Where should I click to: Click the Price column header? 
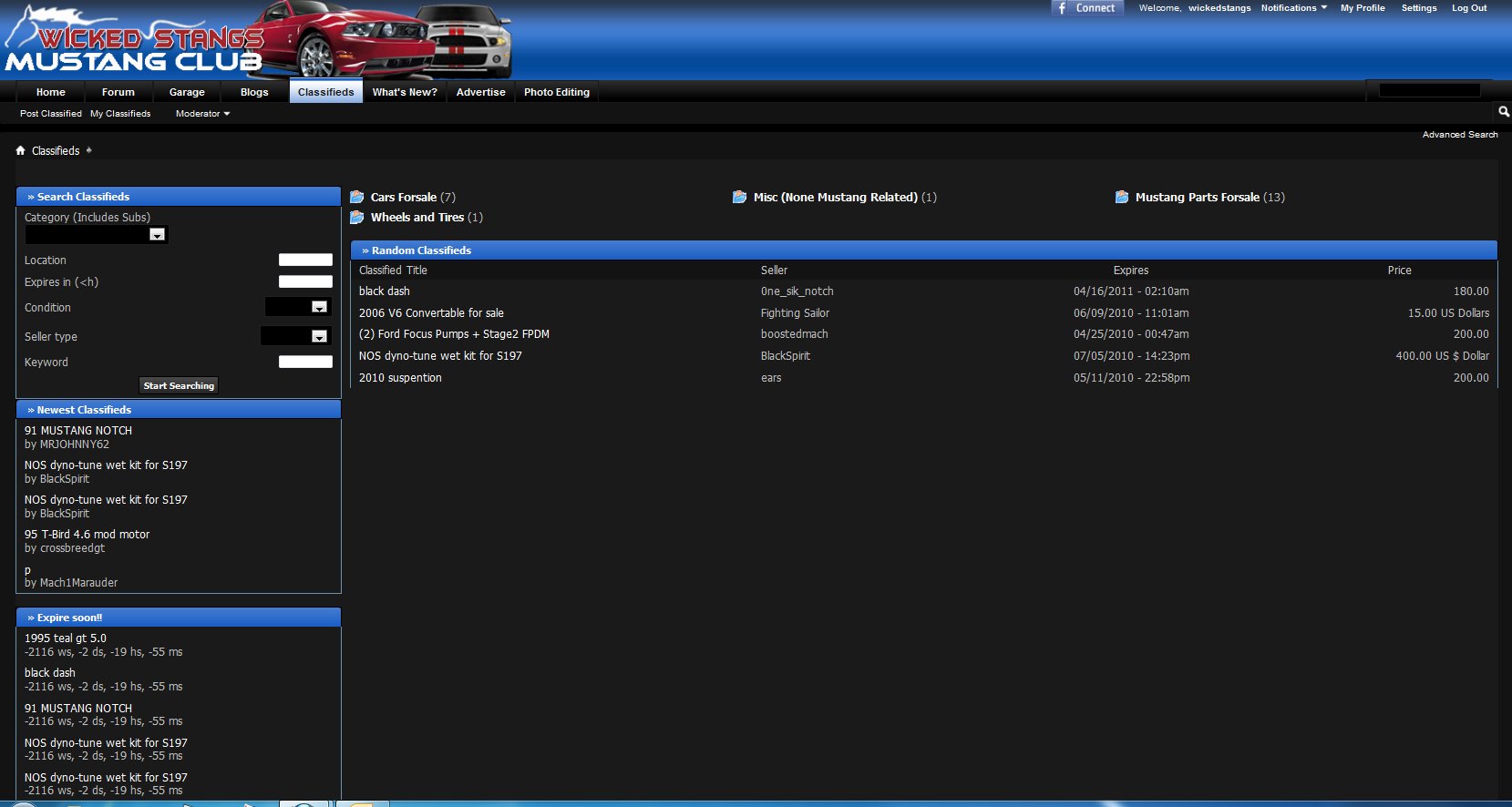click(x=1399, y=271)
